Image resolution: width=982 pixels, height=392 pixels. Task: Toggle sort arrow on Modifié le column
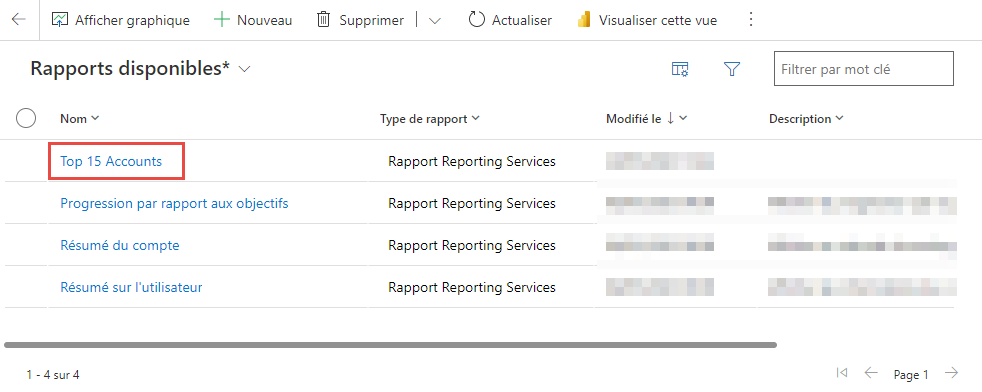click(x=670, y=118)
